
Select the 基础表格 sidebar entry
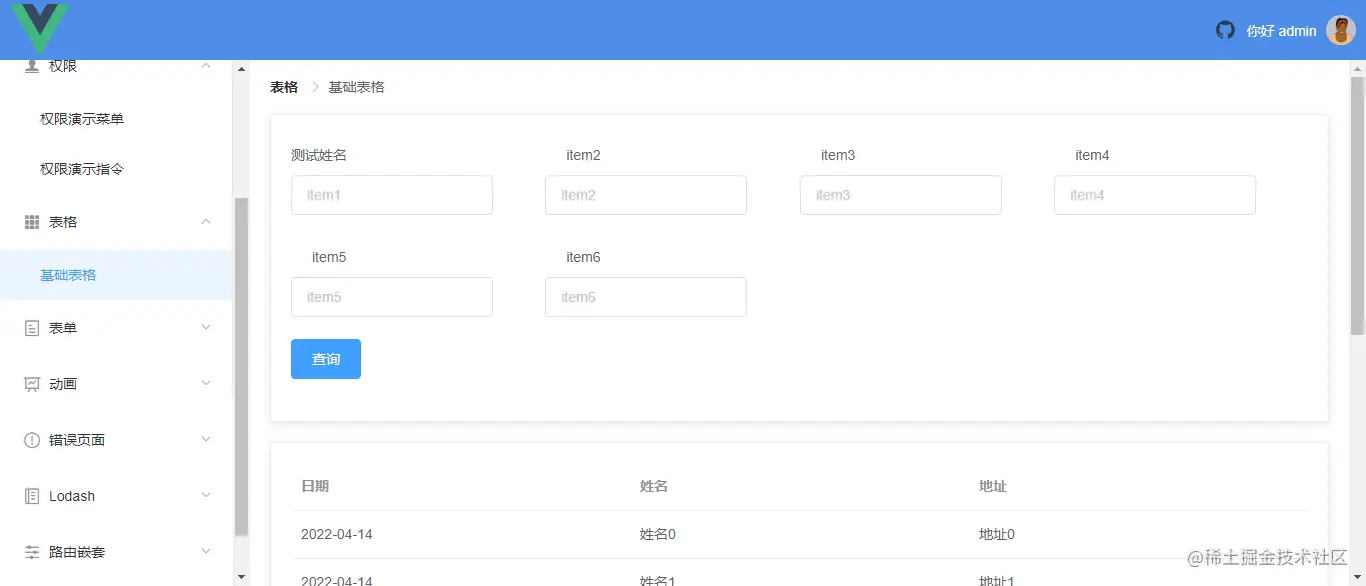68,274
